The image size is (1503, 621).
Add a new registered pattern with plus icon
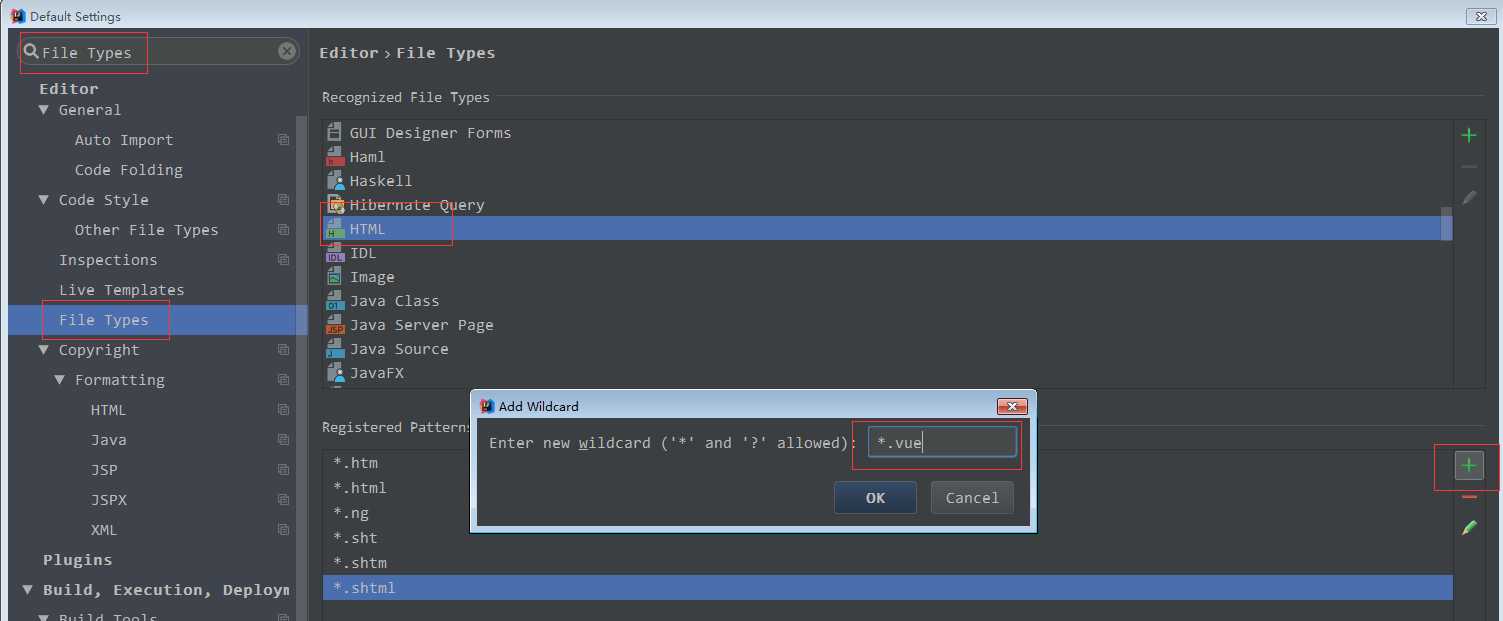(x=1468, y=465)
